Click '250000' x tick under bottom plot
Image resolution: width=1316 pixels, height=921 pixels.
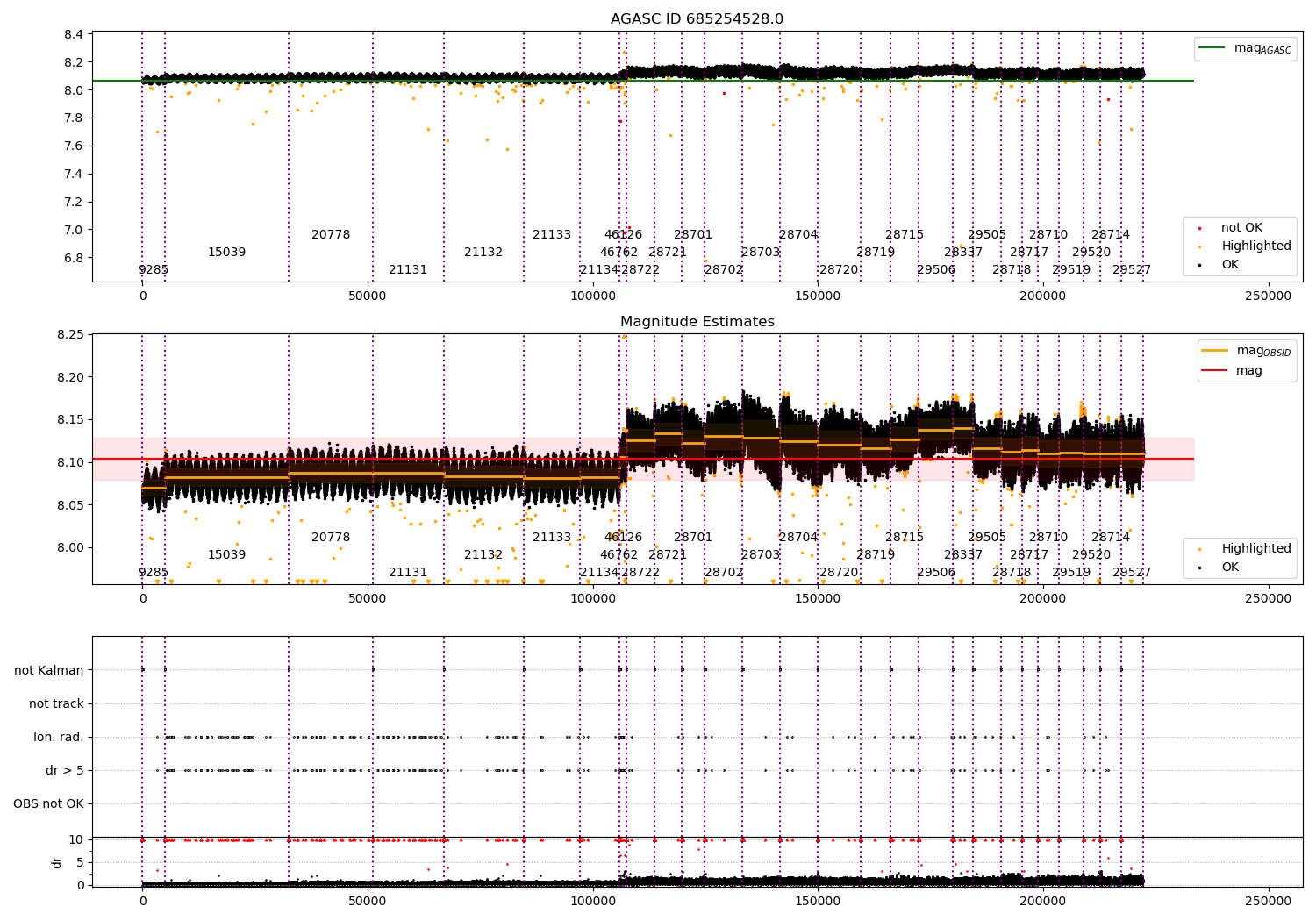[1269, 902]
